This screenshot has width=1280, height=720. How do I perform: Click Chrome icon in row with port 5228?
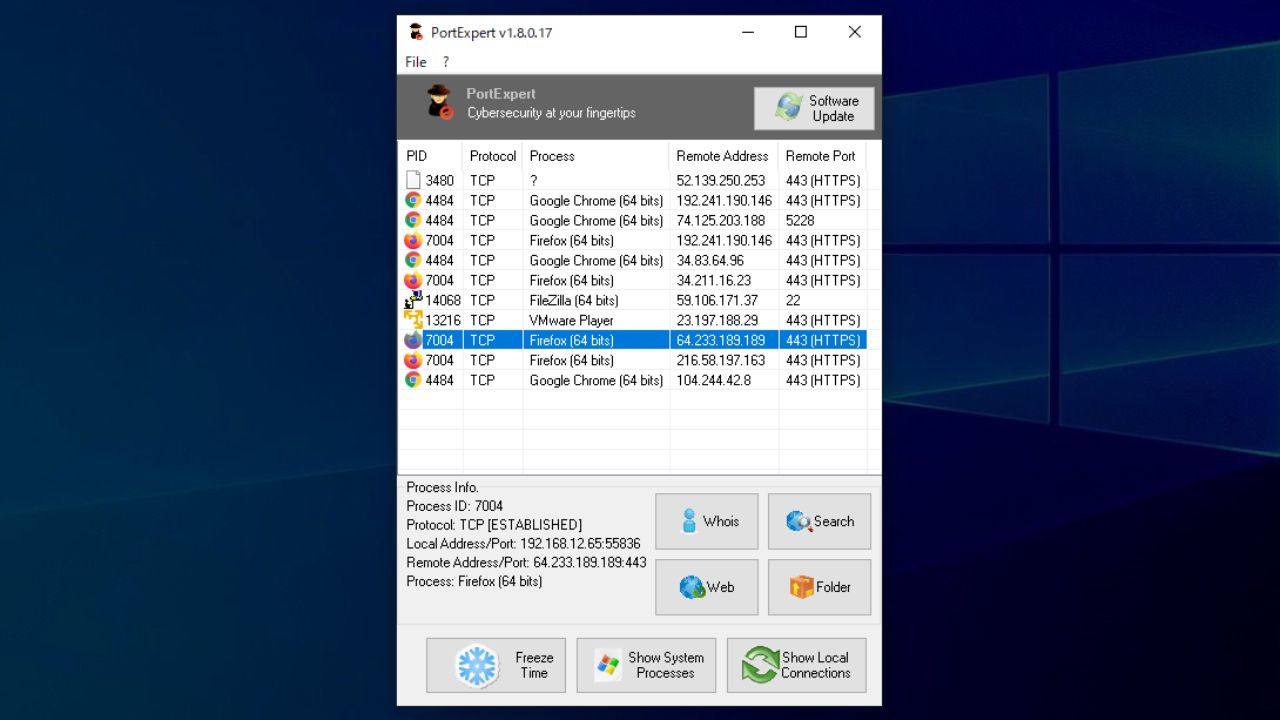tap(413, 220)
